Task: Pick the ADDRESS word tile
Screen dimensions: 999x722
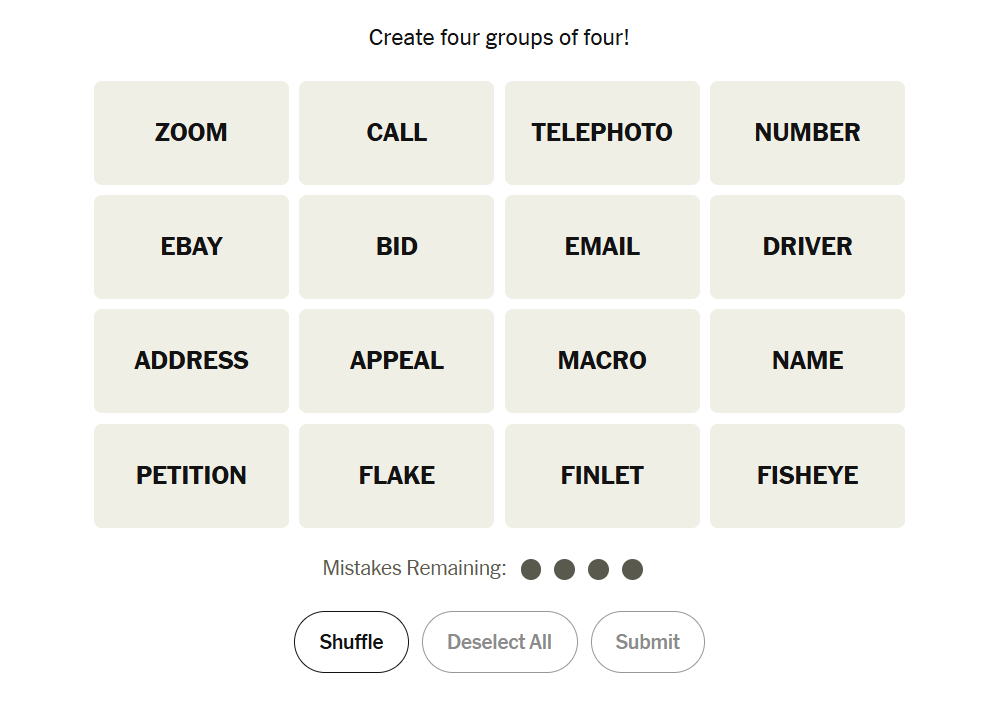Action: [191, 361]
